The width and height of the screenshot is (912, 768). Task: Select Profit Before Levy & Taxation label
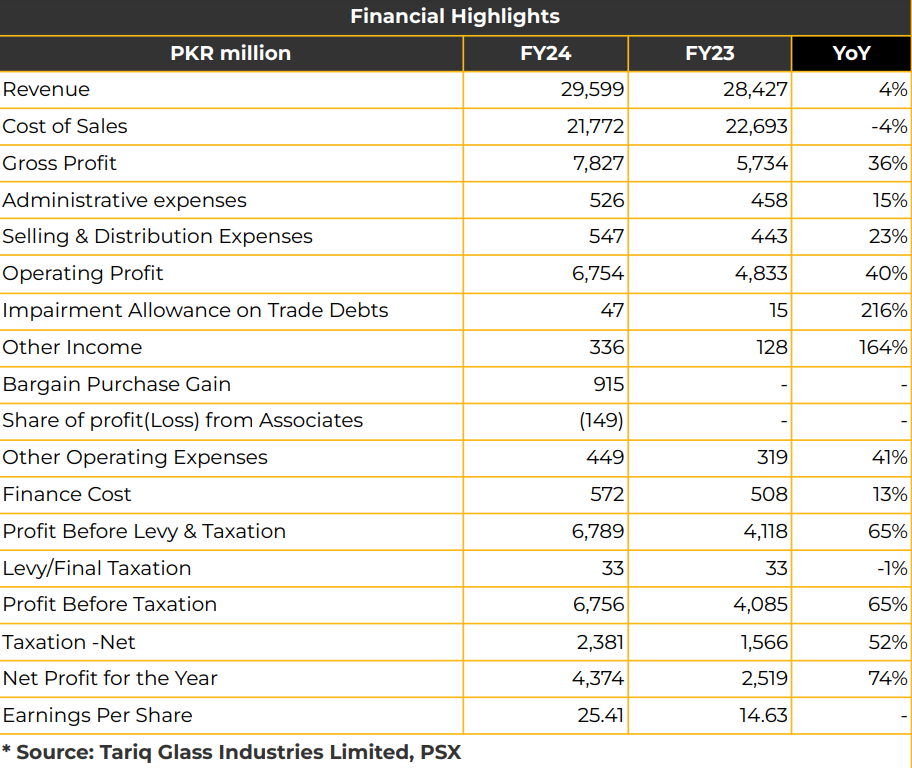pos(144,532)
